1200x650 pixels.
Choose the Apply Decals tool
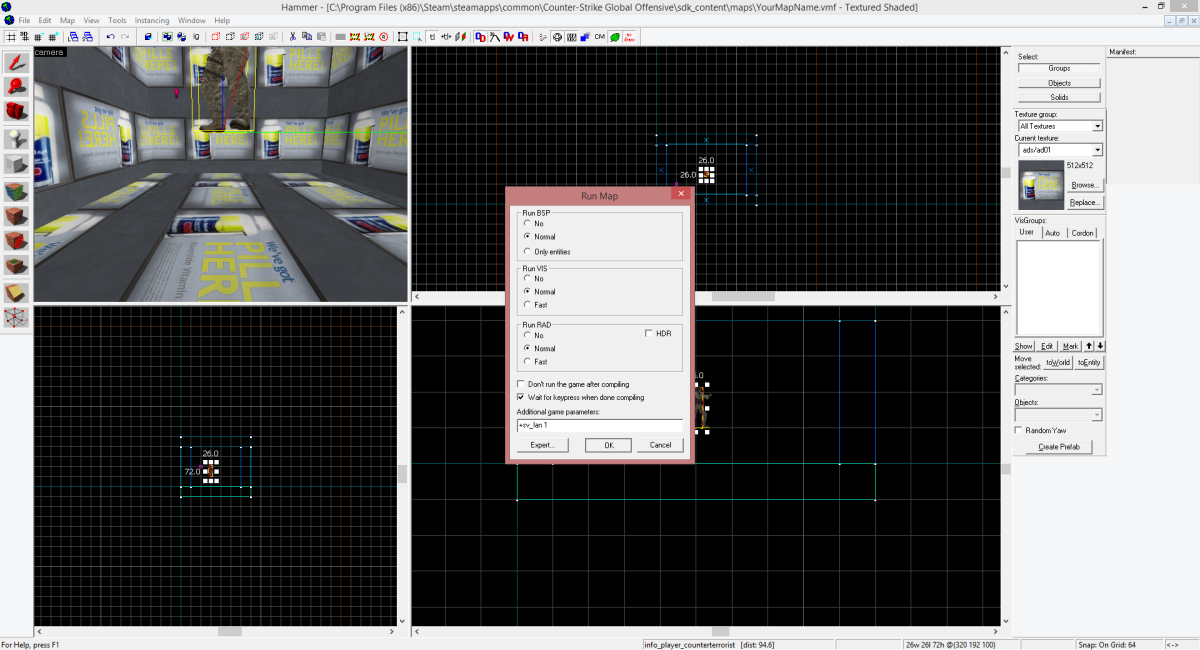click(16, 241)
